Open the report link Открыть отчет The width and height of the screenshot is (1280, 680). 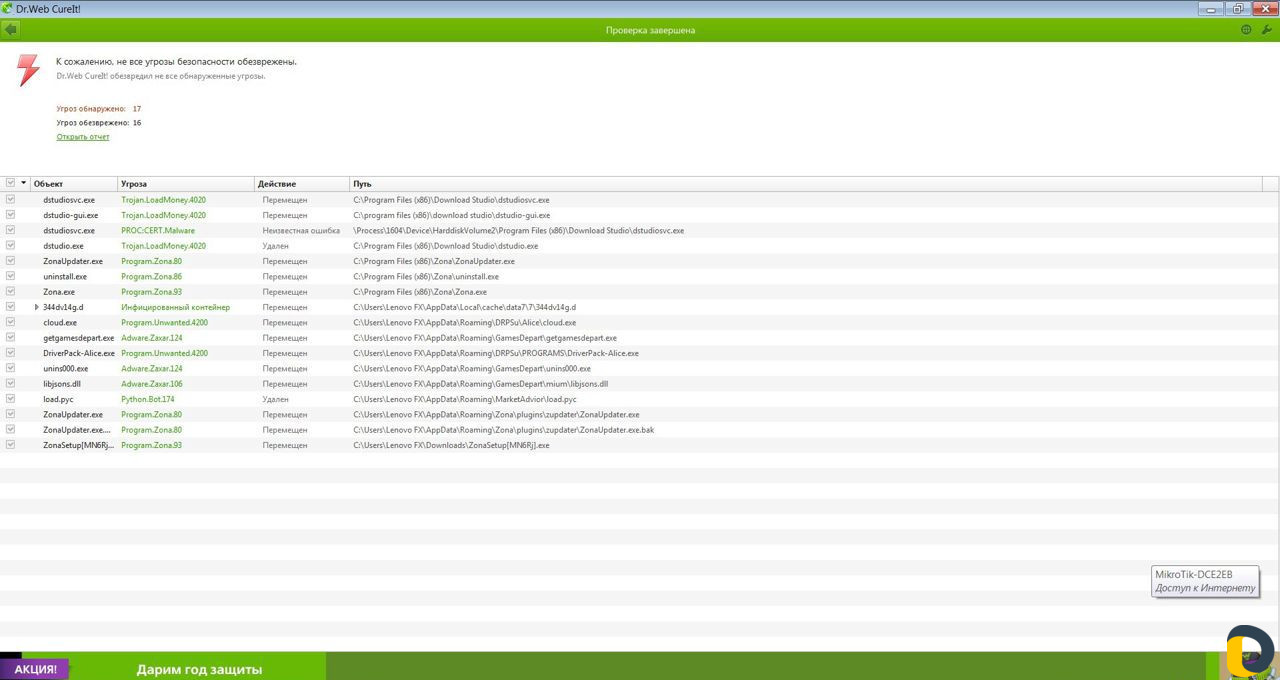point(83,137)
